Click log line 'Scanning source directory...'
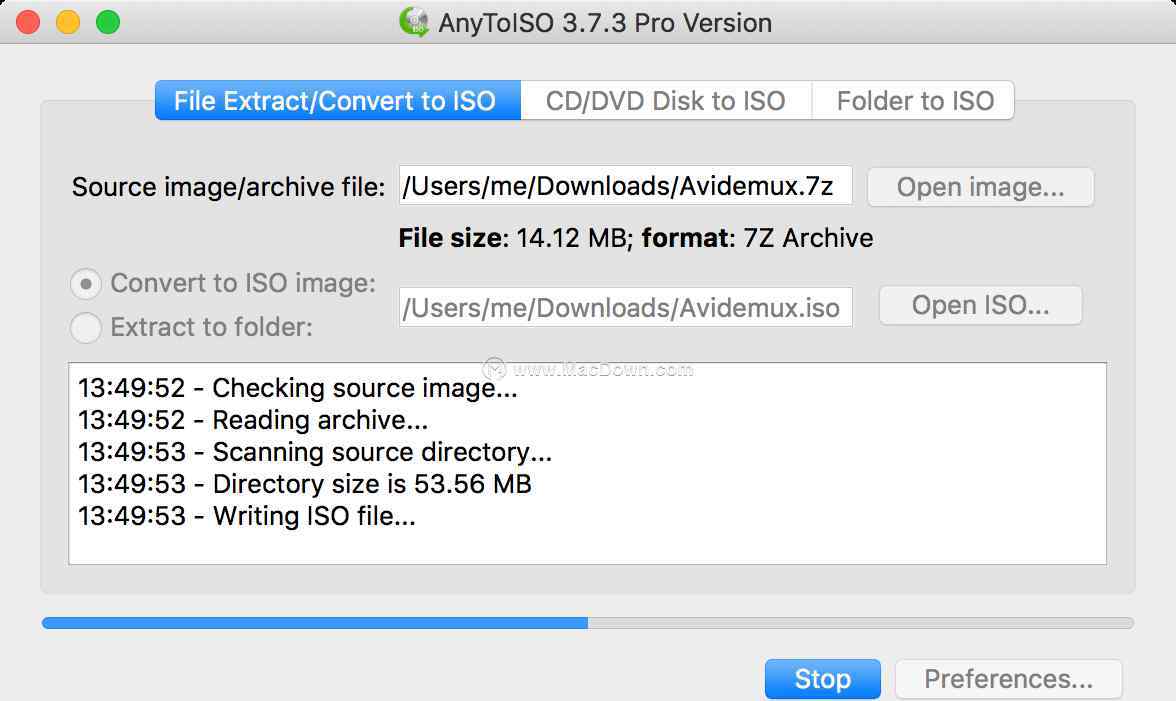This screenshot has width=1176, height=701. click(x=315, y=452)
